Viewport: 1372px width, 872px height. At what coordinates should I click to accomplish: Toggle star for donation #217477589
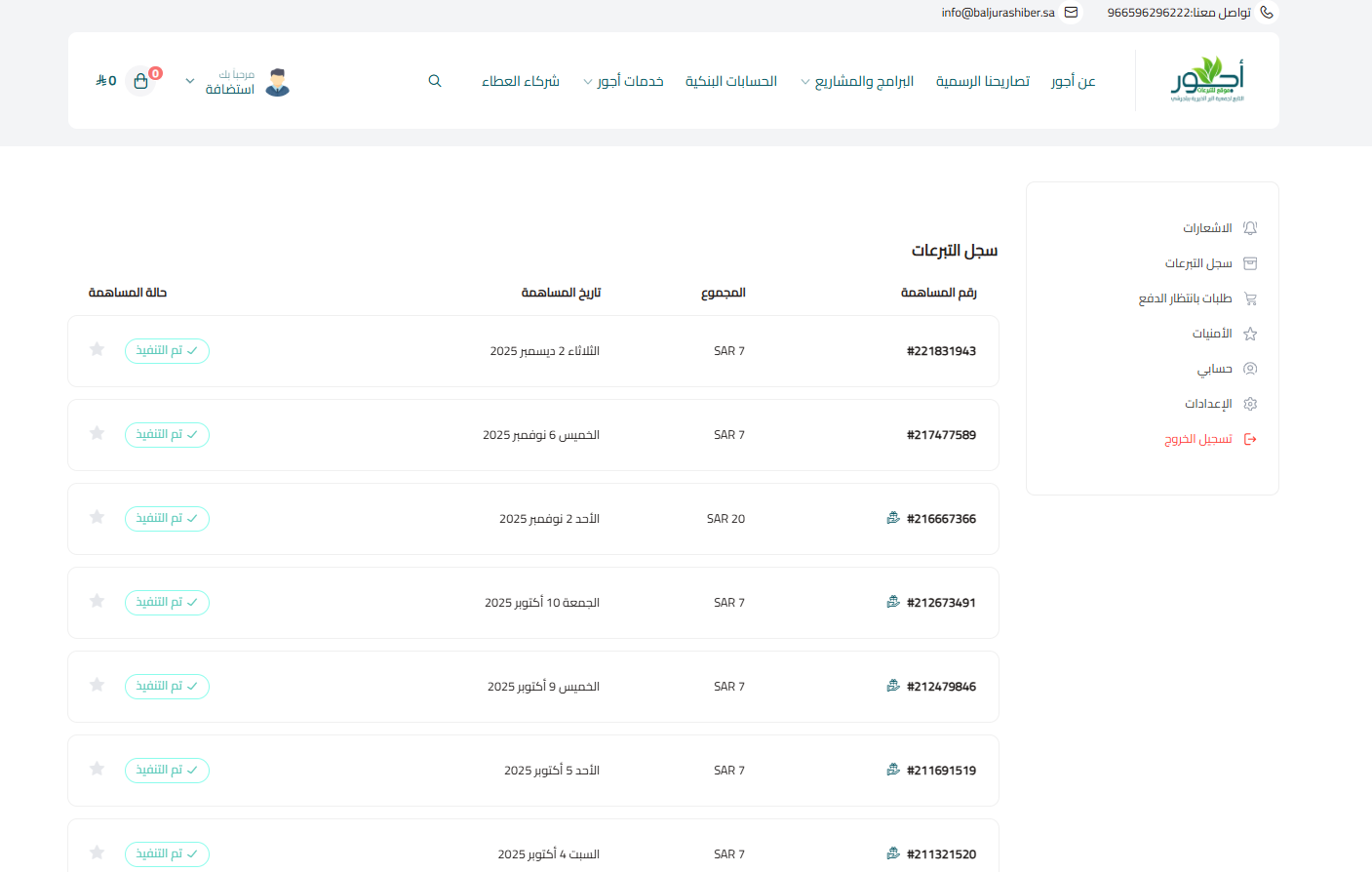tap(97, 433)
